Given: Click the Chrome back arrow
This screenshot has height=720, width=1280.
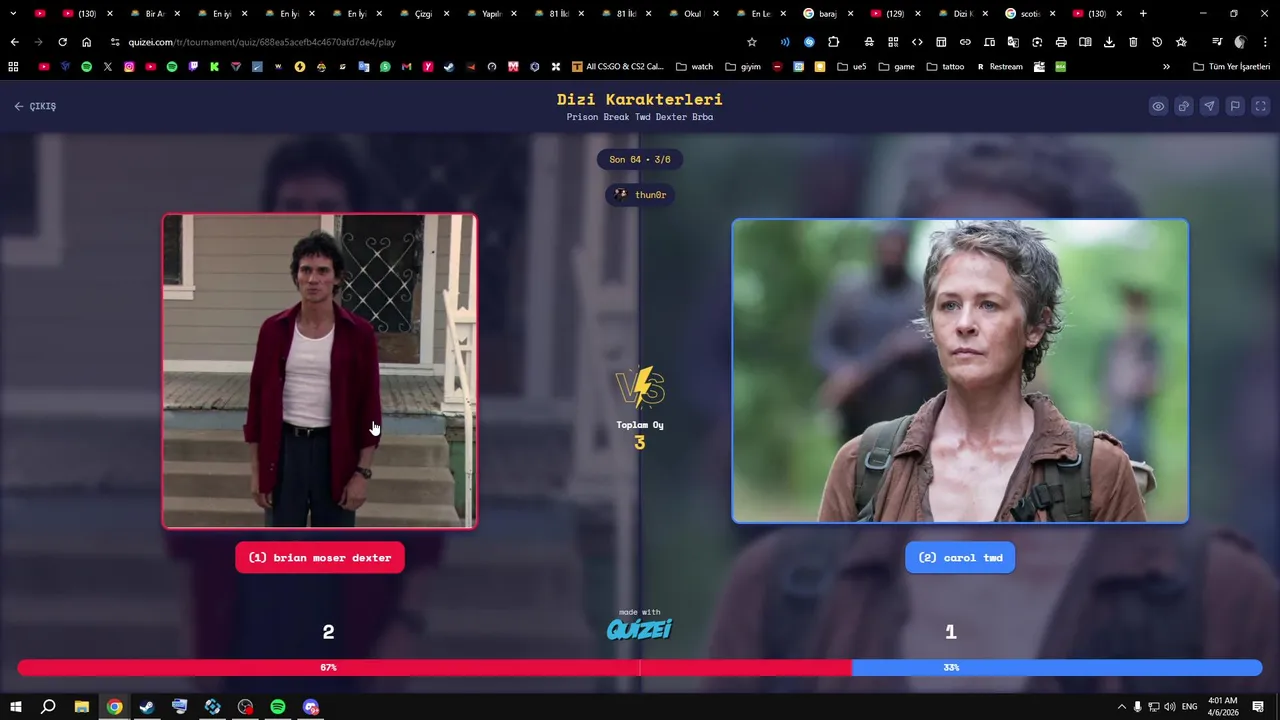Looking at the screenshot, I should click(x=14, y=42).
